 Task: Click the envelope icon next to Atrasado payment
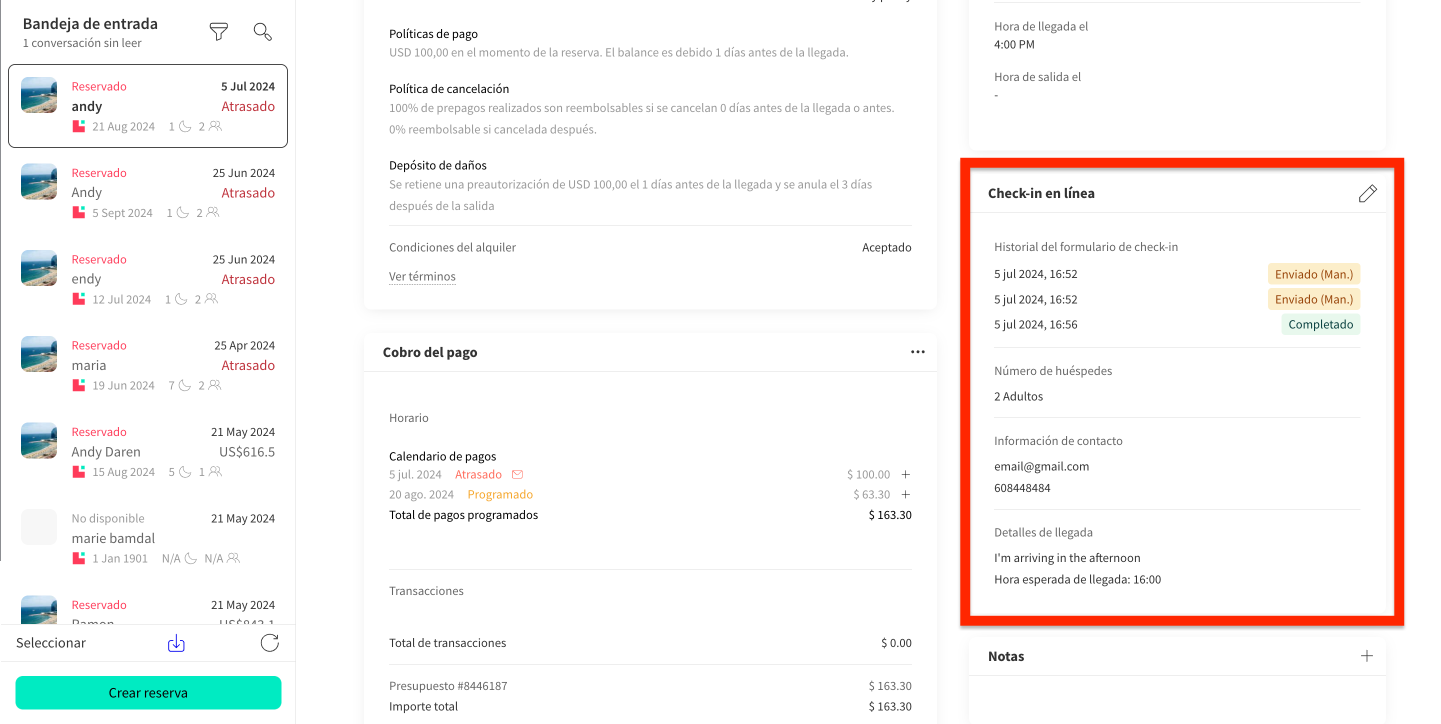tap(517, 474)
